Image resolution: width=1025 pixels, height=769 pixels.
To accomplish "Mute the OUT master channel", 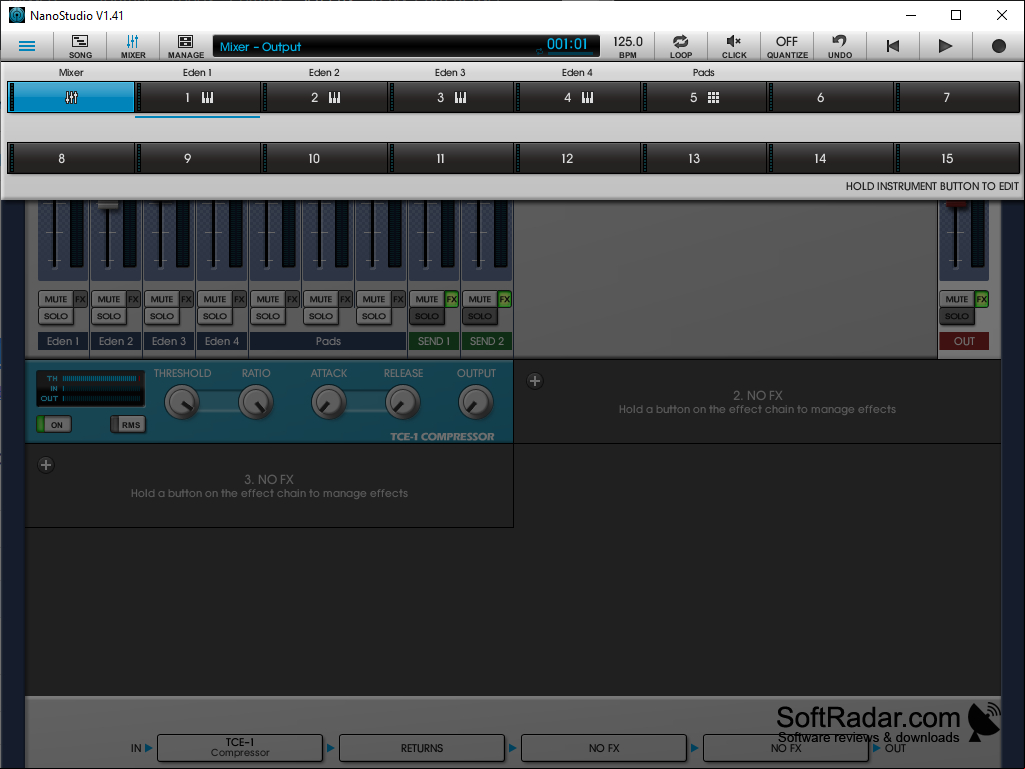I will [957, 299].
